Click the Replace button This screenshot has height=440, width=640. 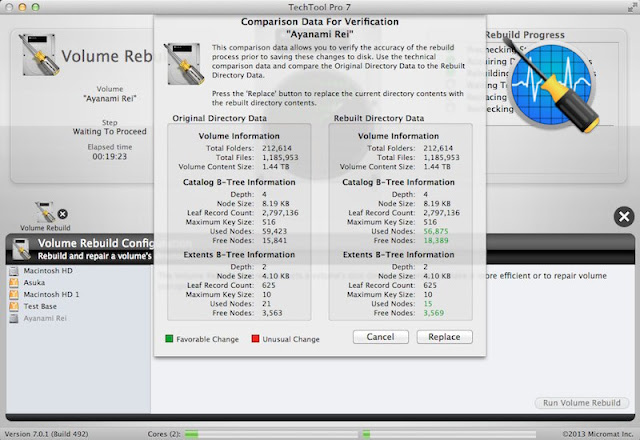point(444,337)
